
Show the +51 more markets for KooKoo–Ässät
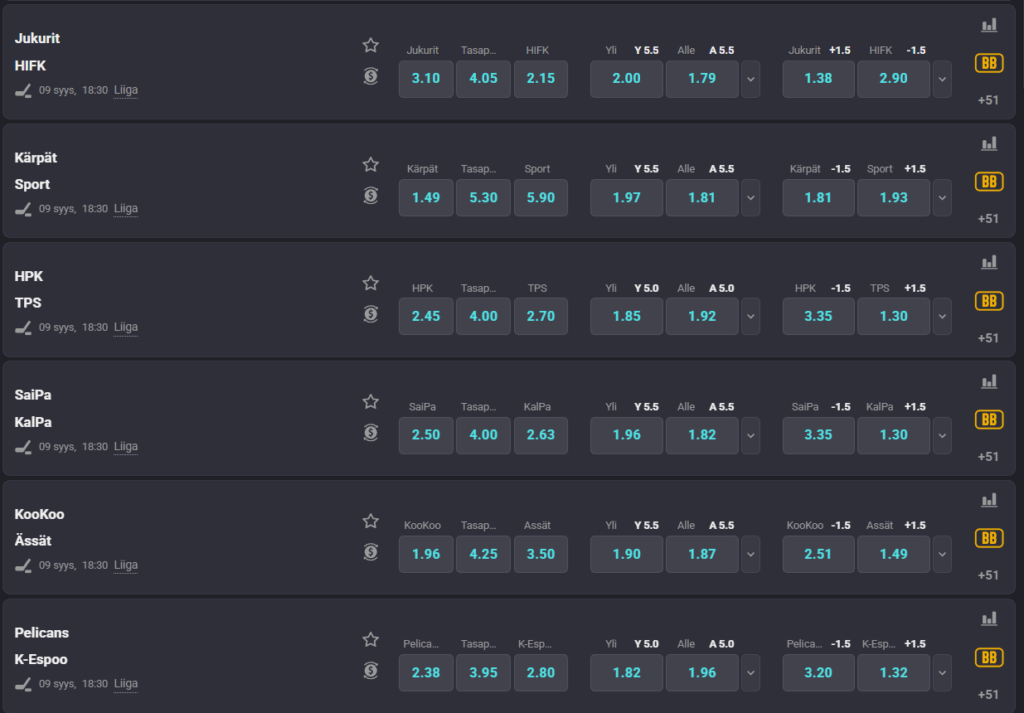click(x=989, y=575)
